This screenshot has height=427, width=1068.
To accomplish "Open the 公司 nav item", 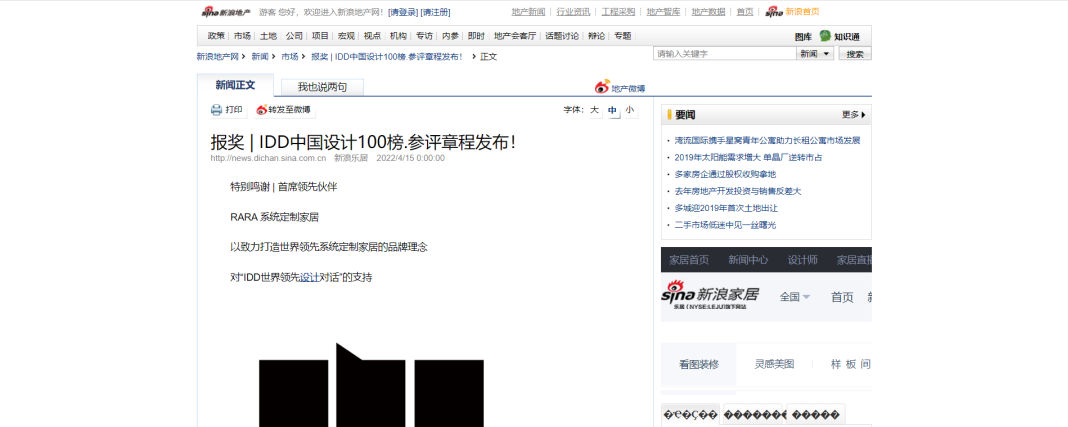I will pos(294,36).
